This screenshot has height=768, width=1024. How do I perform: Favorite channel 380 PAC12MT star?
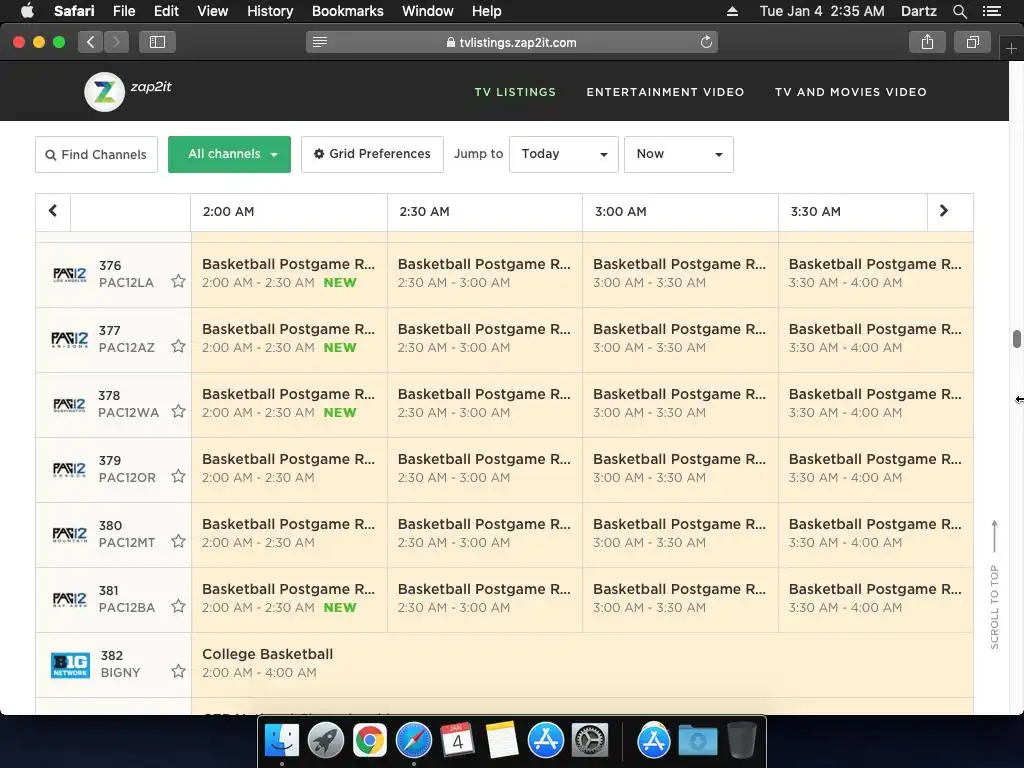click(x=178, y=541)
